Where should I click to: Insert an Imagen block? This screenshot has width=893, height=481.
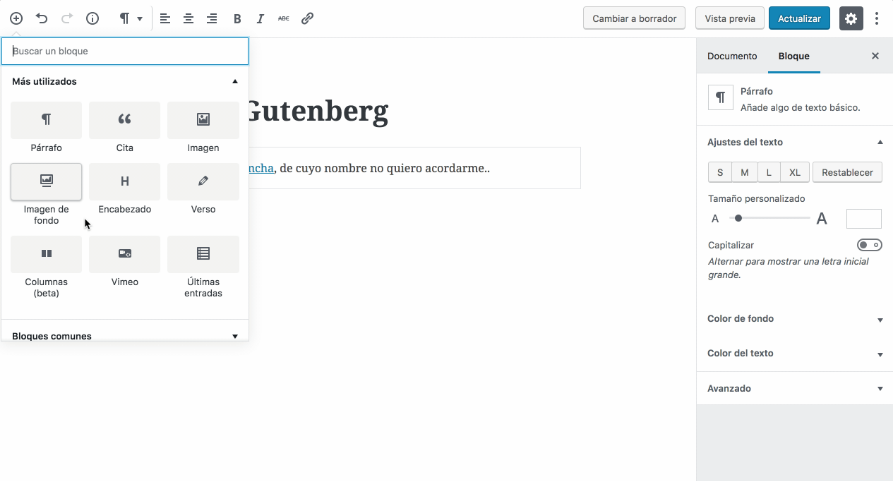(203, 128)
